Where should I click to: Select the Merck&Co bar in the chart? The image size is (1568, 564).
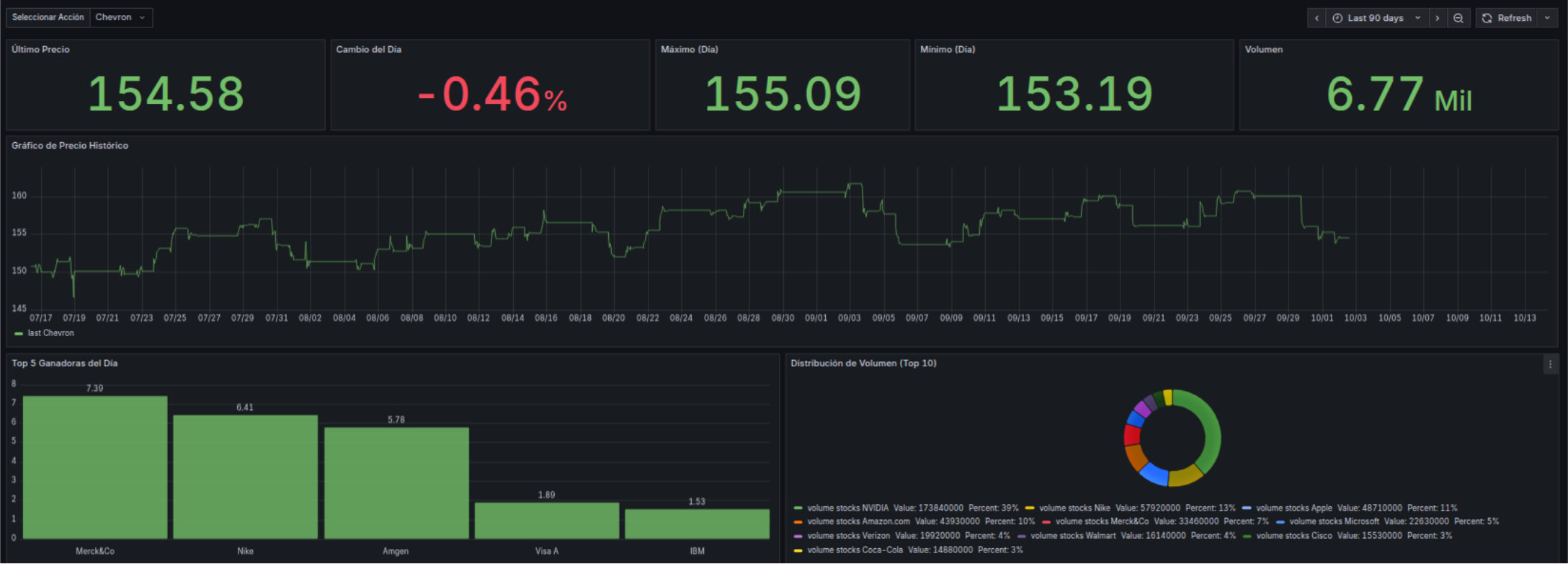click(95, 467)
